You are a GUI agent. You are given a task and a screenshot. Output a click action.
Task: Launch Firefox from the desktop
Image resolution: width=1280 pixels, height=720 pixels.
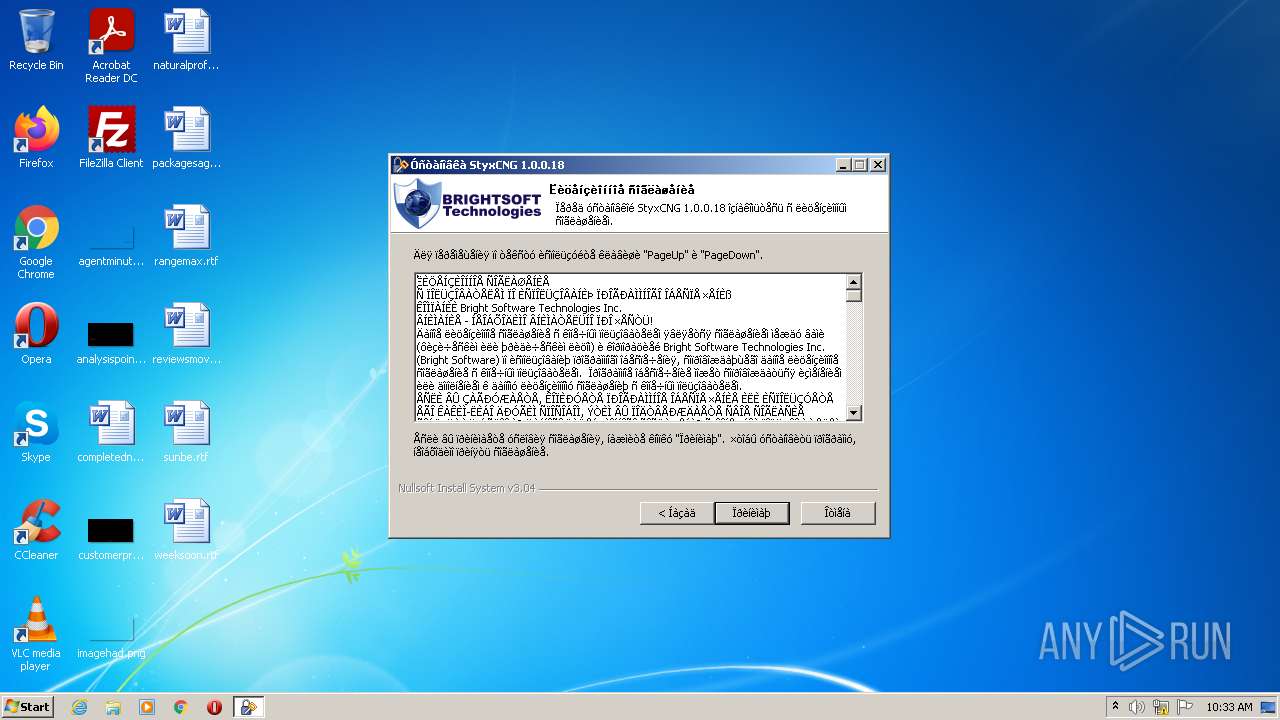[36, 137]
